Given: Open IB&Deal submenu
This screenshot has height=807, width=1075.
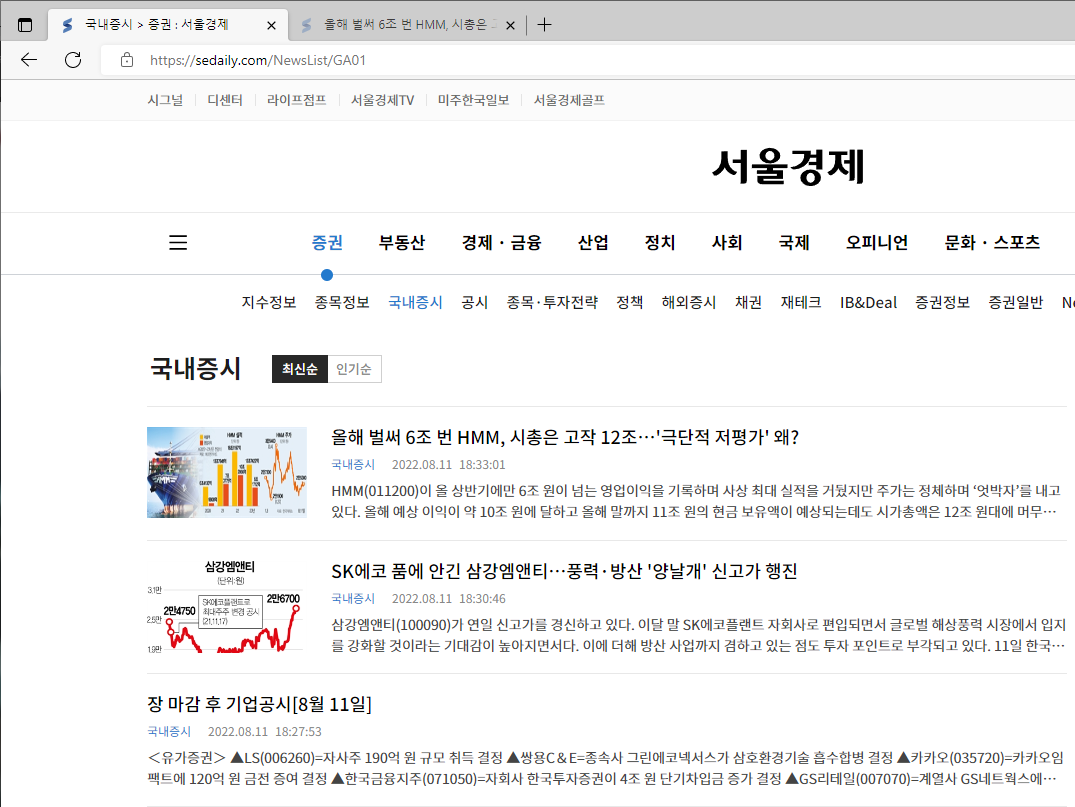Looking at the screenshot, I should 869,302.
